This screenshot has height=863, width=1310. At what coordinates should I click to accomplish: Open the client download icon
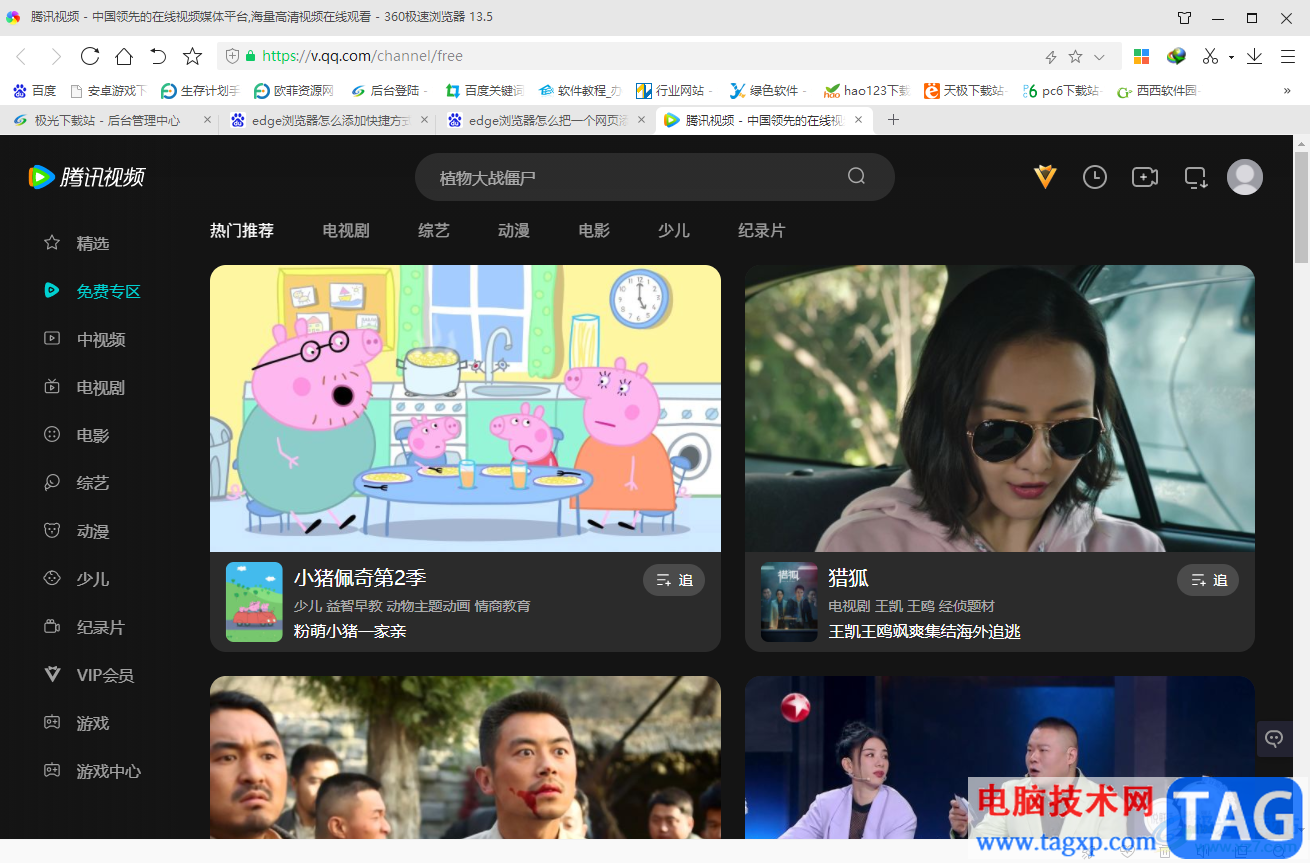(1196, 178)
